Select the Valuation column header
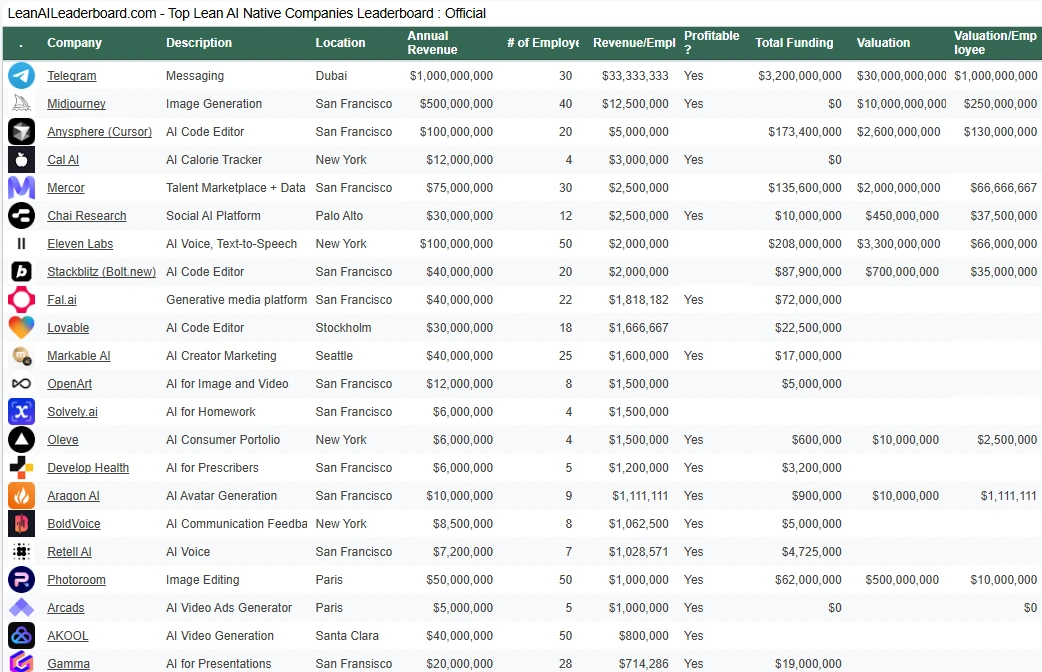 883,43
